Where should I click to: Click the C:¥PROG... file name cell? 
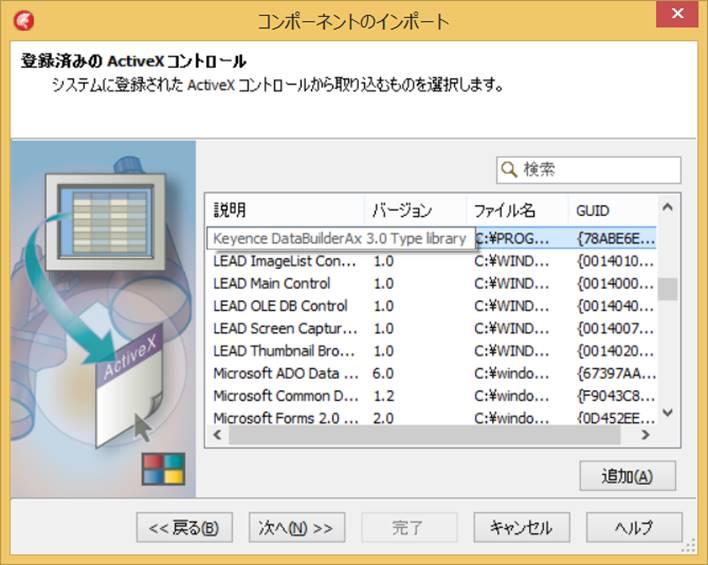(x=512, y=238)
